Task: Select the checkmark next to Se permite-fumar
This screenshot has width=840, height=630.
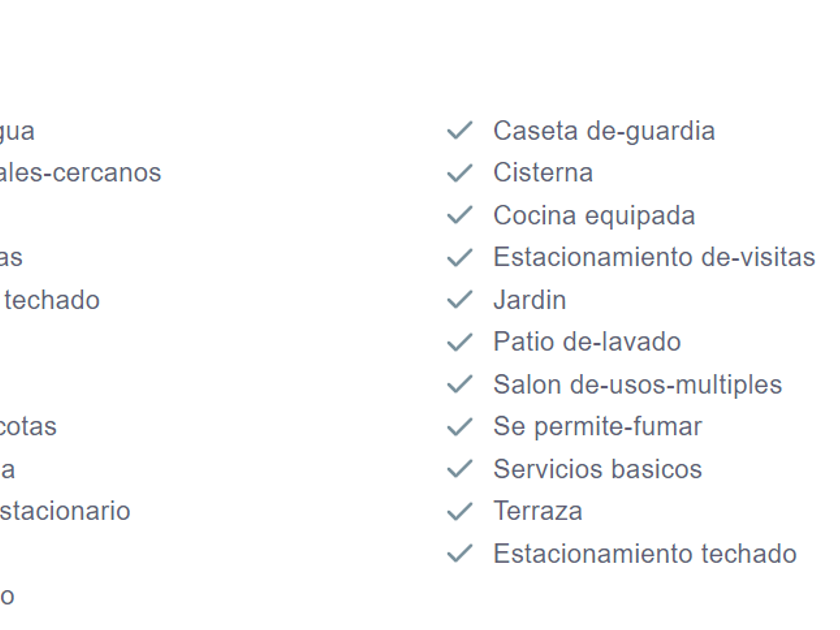Action: [460, 427]
